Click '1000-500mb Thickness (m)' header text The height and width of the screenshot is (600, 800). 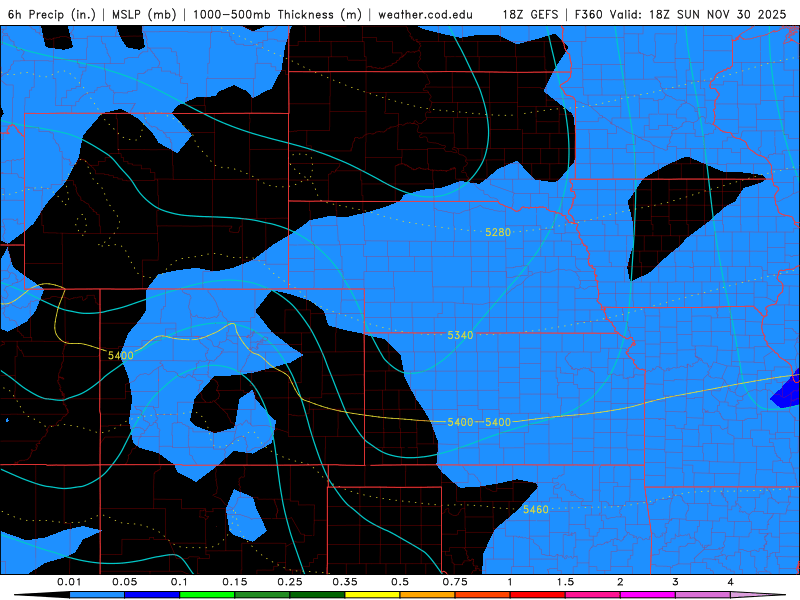(277, 14)
